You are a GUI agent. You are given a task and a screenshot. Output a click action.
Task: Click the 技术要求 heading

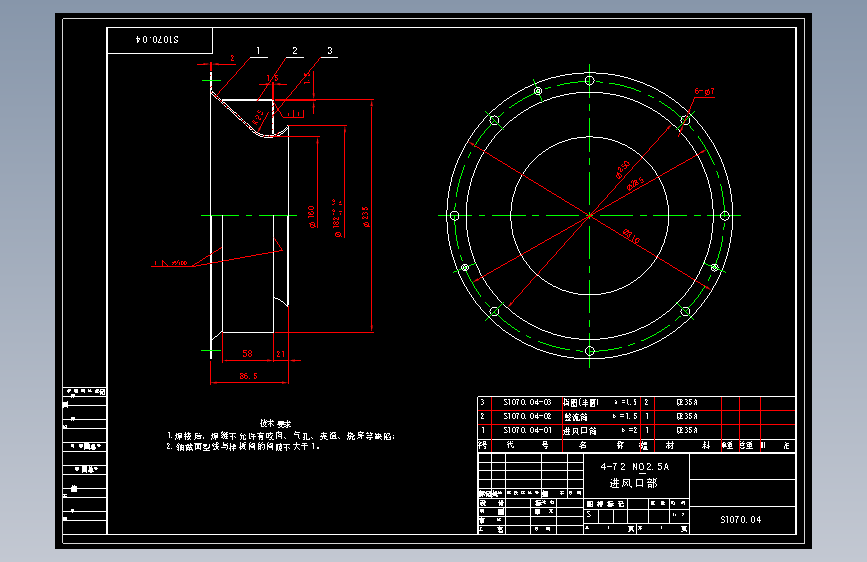point(275,424)
